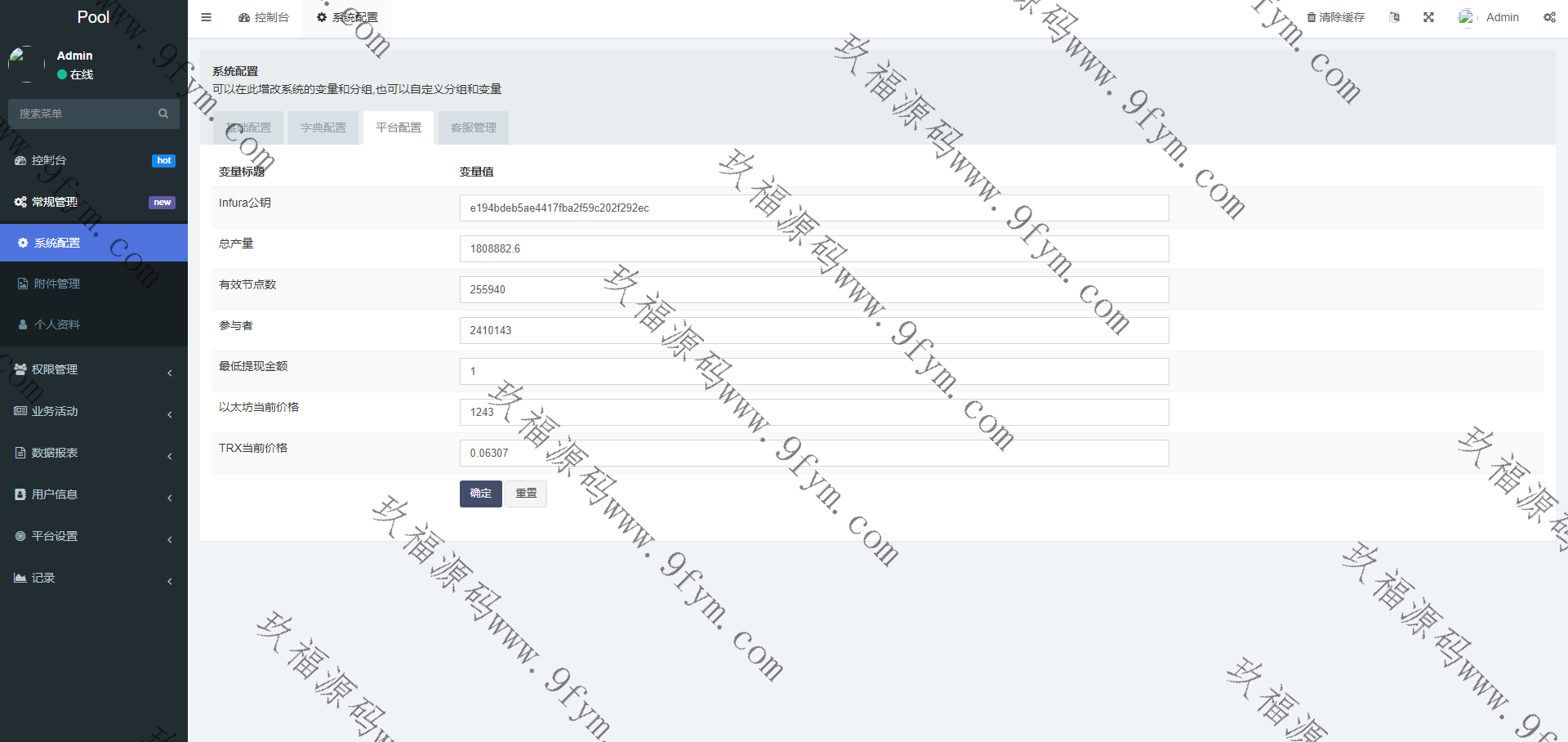
Task: Click the language switch icon in top bar
Action: (1394, 17)
